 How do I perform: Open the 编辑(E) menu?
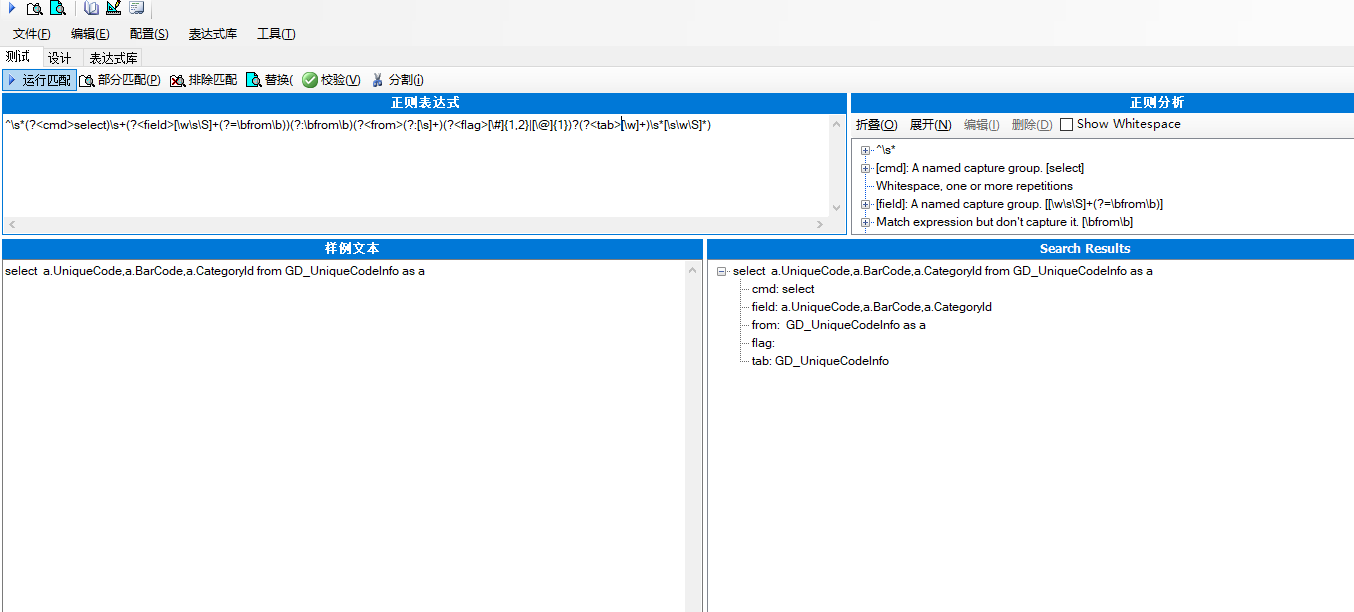click(90, 34)
